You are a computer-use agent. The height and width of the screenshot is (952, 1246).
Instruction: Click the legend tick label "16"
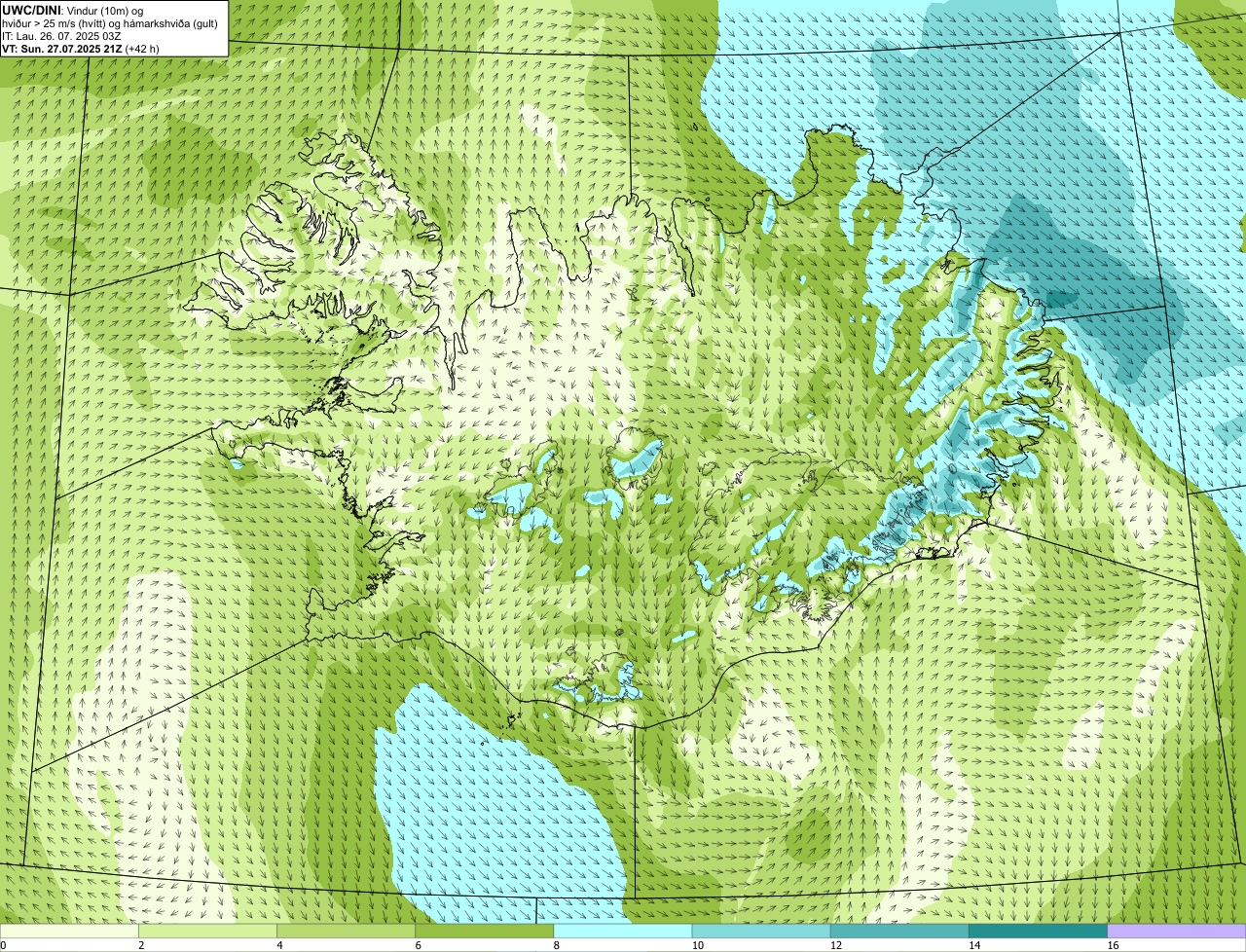[x=1113, y=945]
